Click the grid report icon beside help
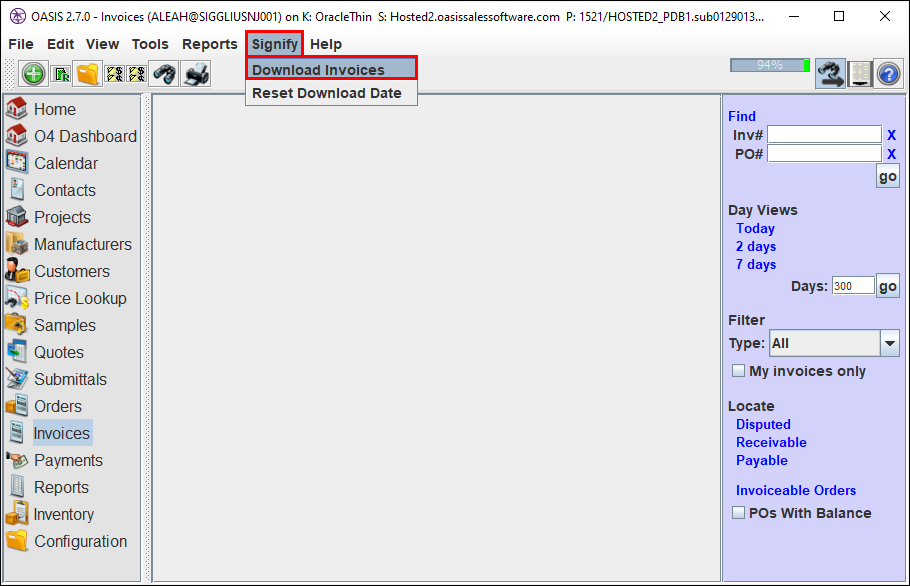The image size is (910, 586). [x=860, y=74]
